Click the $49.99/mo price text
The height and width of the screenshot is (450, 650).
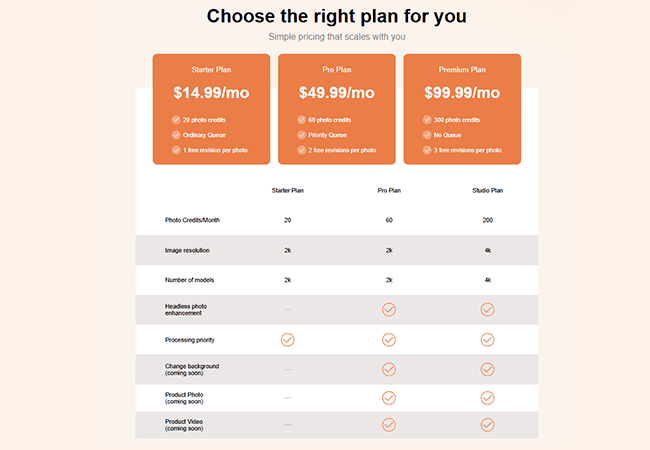(336, 93)
